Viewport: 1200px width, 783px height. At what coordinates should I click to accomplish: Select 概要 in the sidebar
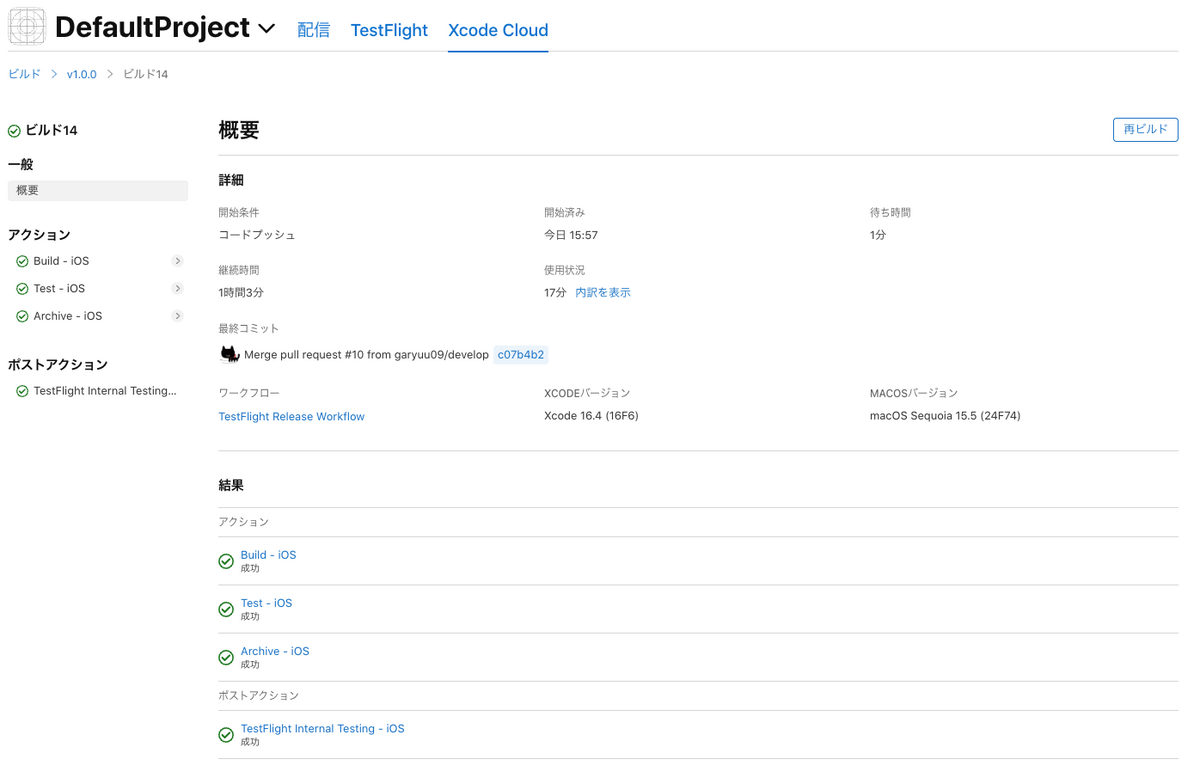(98, 190)
